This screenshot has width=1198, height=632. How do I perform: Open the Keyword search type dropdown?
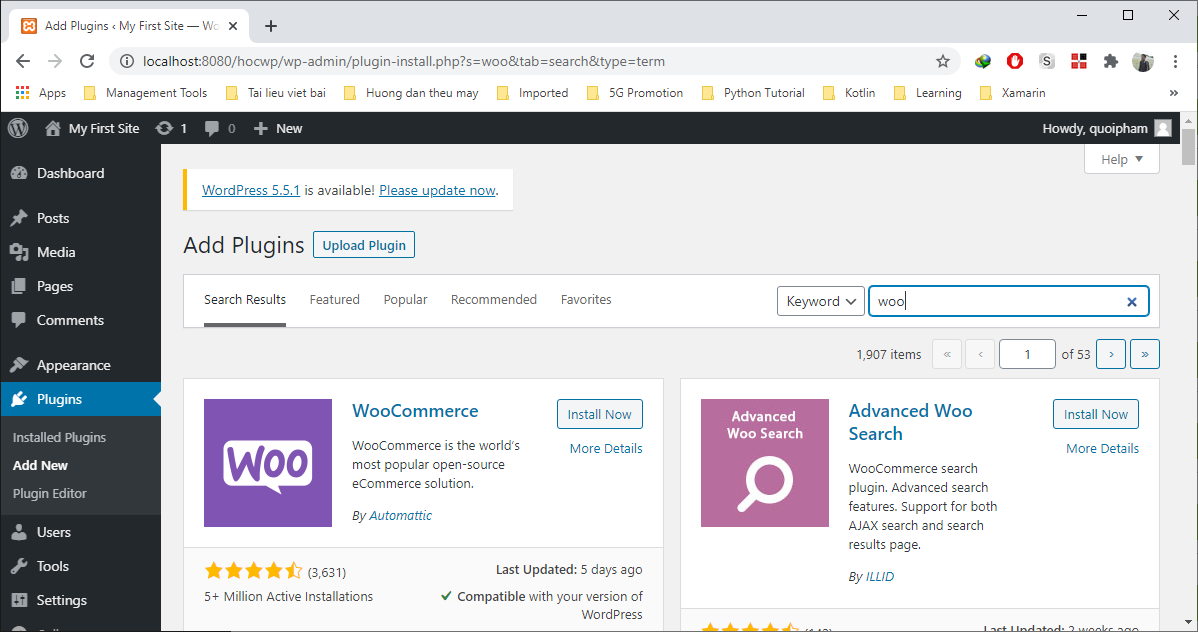[821, 301]
